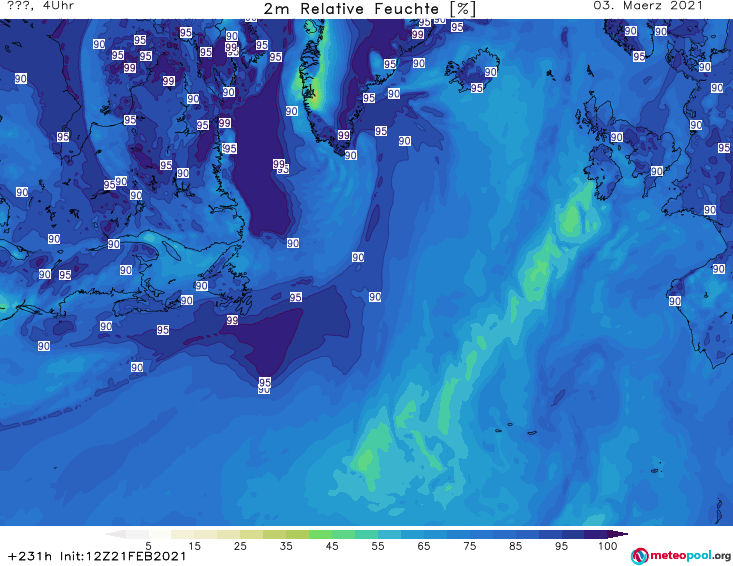Select the 'Init:12Z21FEB2021' run text
The image size is (733, 566).
click(x=123, y=556)
